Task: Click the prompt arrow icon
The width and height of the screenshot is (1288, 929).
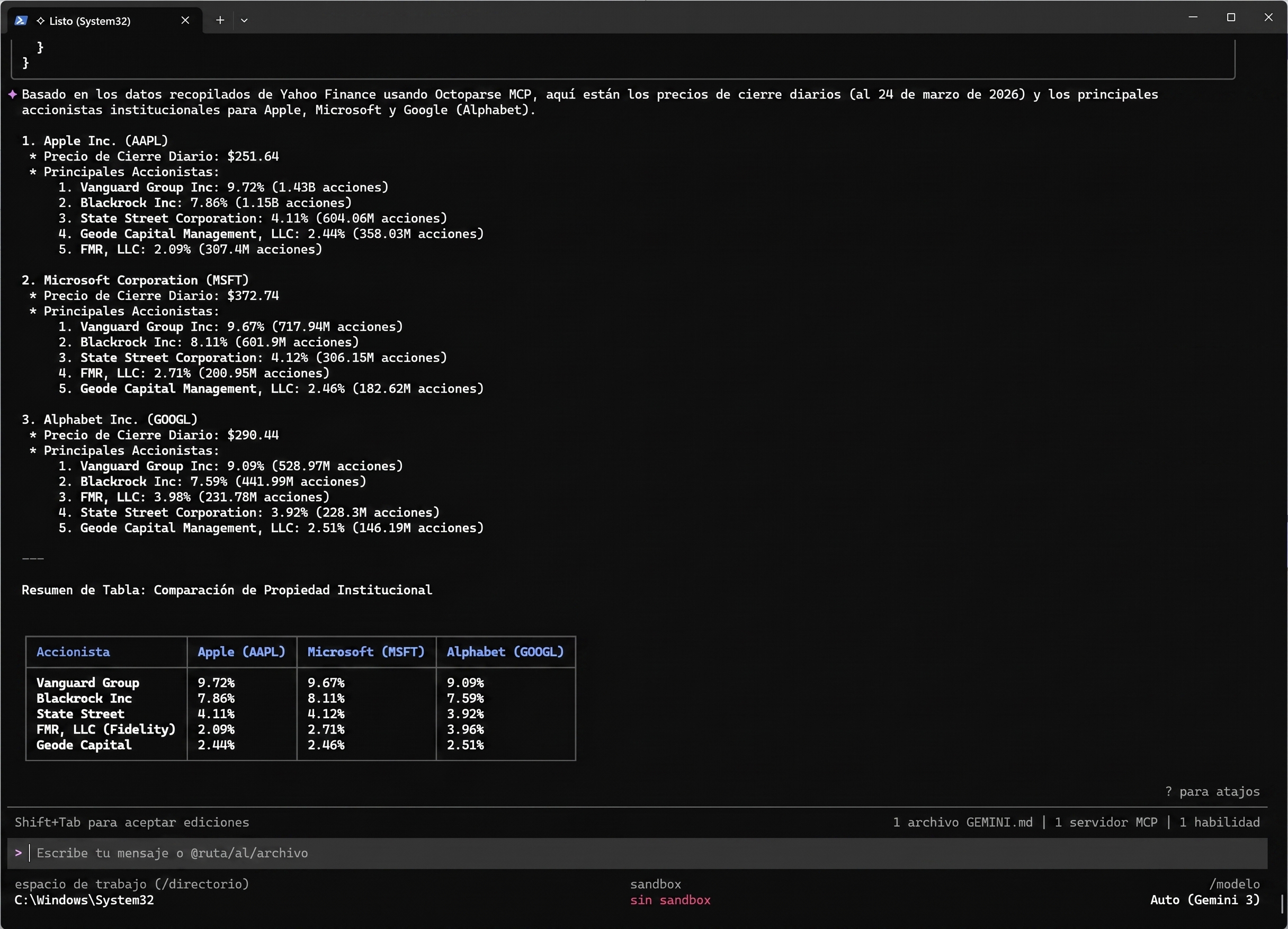Action: point(18,853)
